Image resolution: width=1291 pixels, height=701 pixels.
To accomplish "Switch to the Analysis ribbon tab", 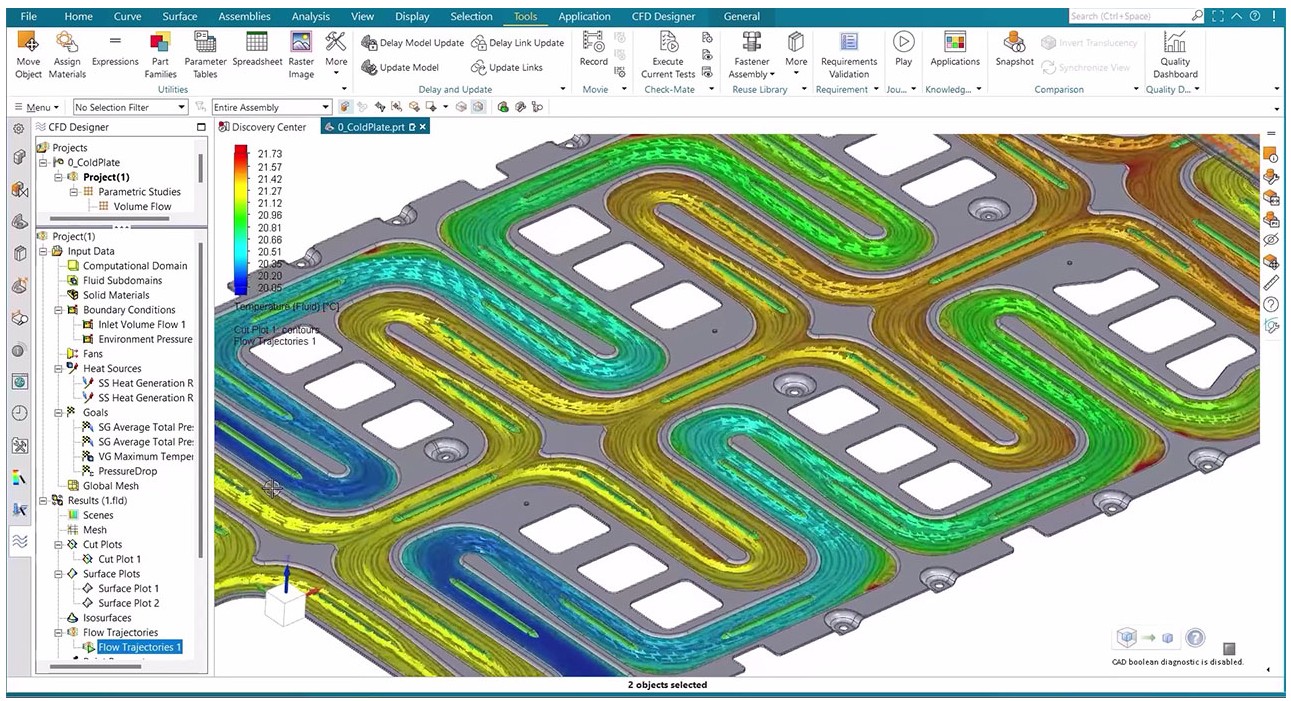I will (x=311, y=16).
